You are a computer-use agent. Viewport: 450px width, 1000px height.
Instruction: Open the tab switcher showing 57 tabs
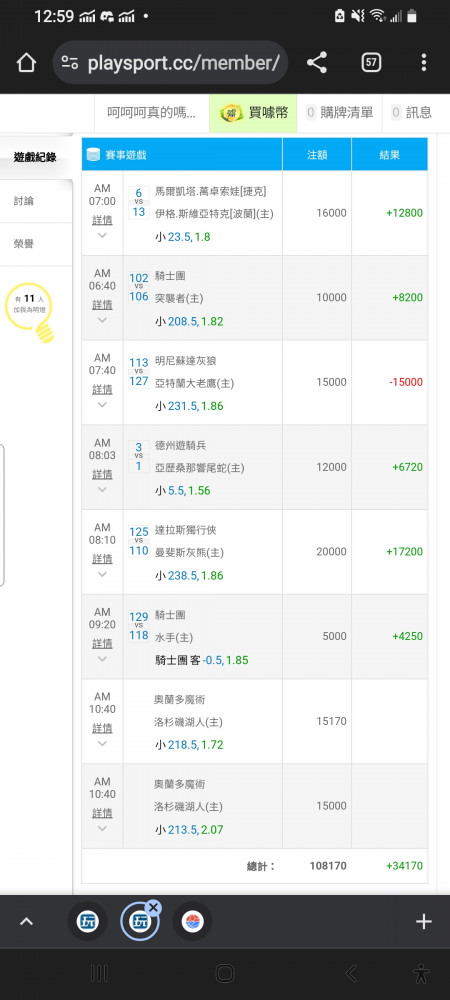(371, 62)
